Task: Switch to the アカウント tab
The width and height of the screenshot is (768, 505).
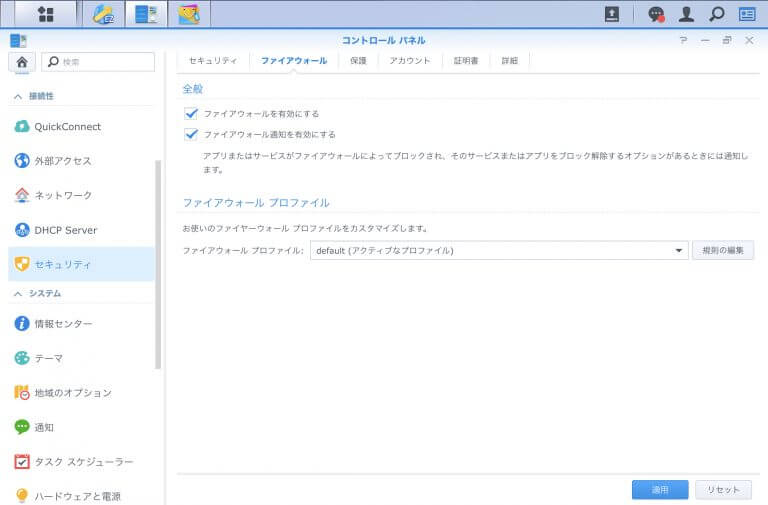Action: click(x=410, y=61)
